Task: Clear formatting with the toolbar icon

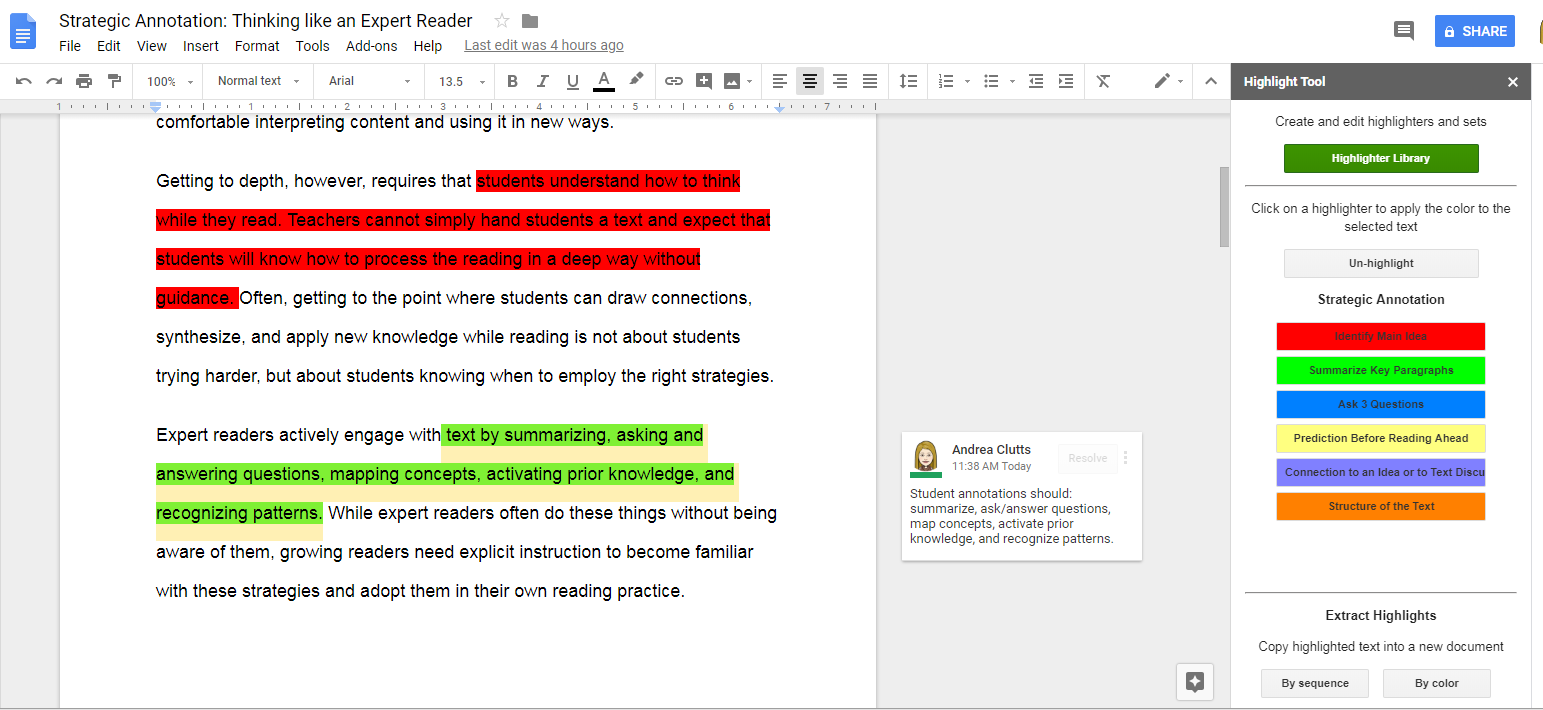Action: pyautogui.click(x=1103, y=81)
